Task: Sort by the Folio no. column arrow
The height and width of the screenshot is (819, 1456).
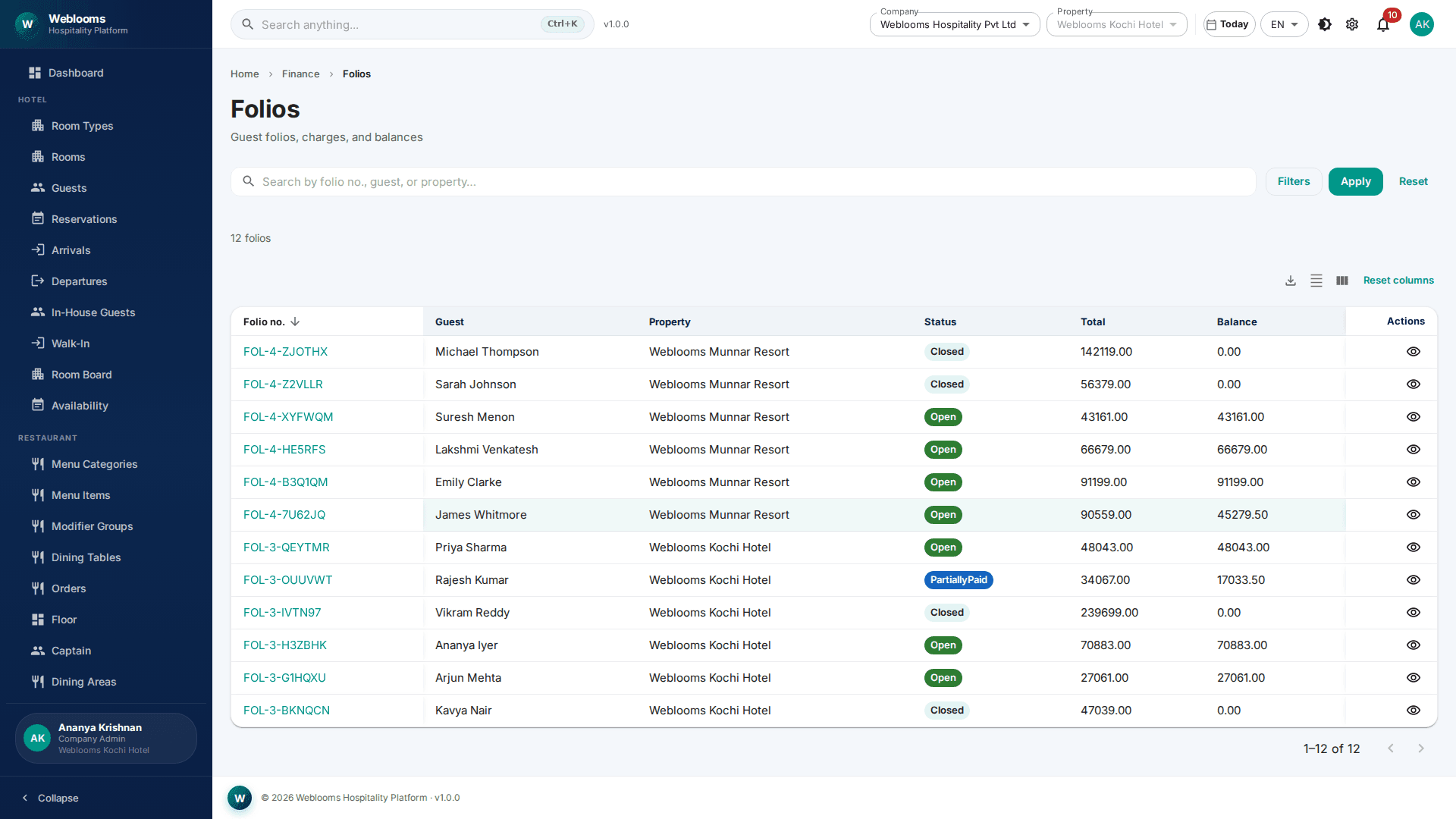Action: (295, 322)
